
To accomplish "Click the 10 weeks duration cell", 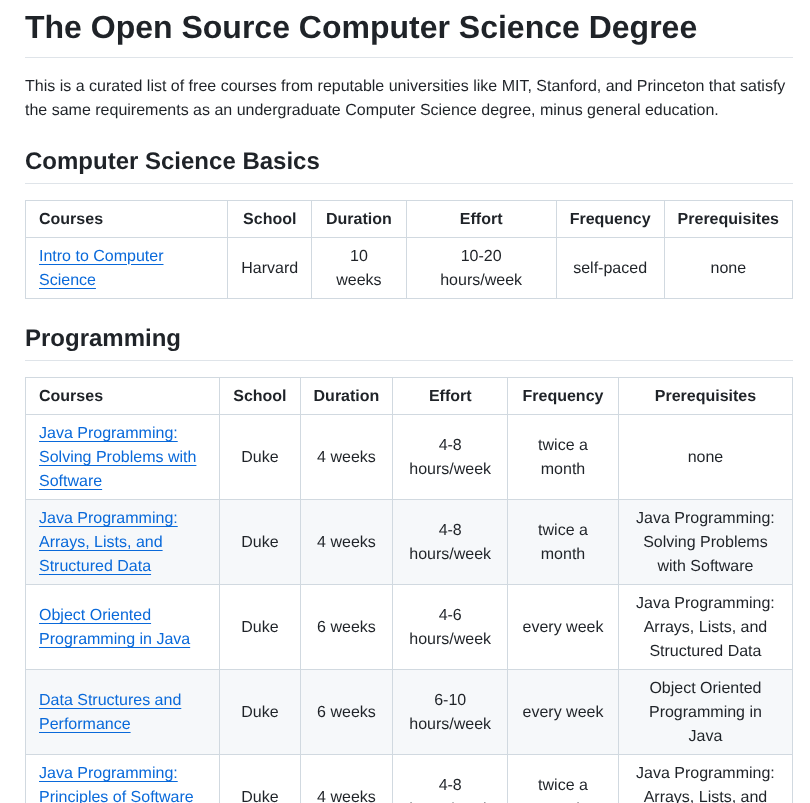I will click(359, 268).
